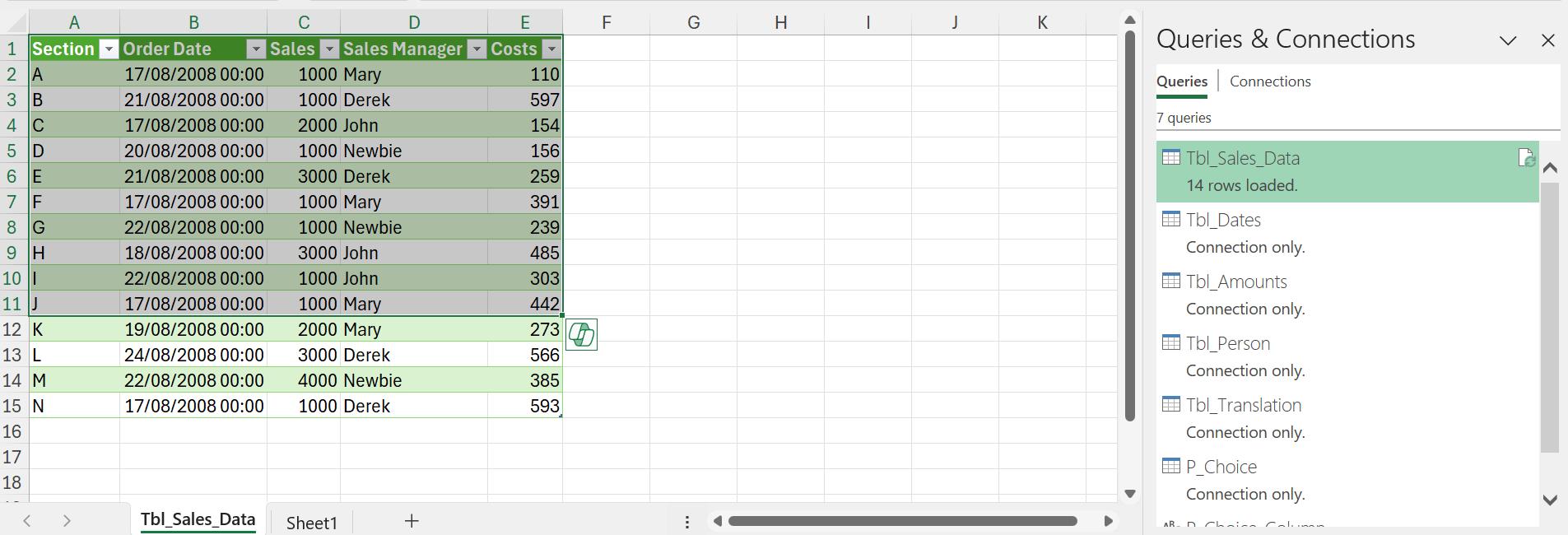Image resolution: width=1568 pixels, height=535 pixels.
Task: Select the date cell 20/08/2008 00:00
Action: tap(193, 151)
